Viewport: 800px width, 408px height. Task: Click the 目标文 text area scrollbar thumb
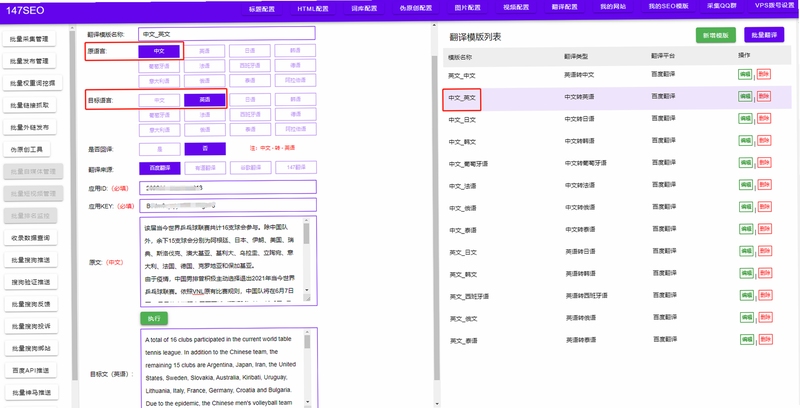click(x=307, y=342)
